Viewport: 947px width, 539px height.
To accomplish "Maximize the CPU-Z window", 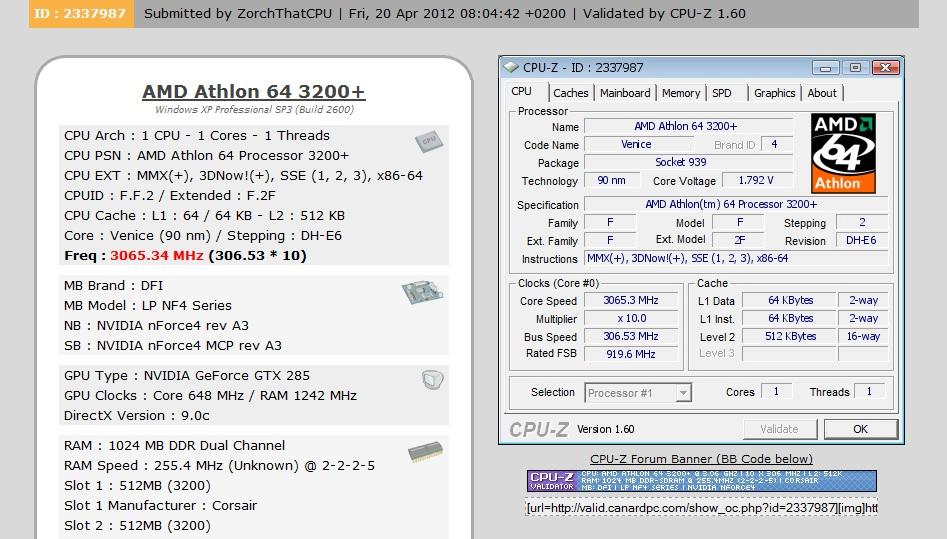I will pos(855,67).
